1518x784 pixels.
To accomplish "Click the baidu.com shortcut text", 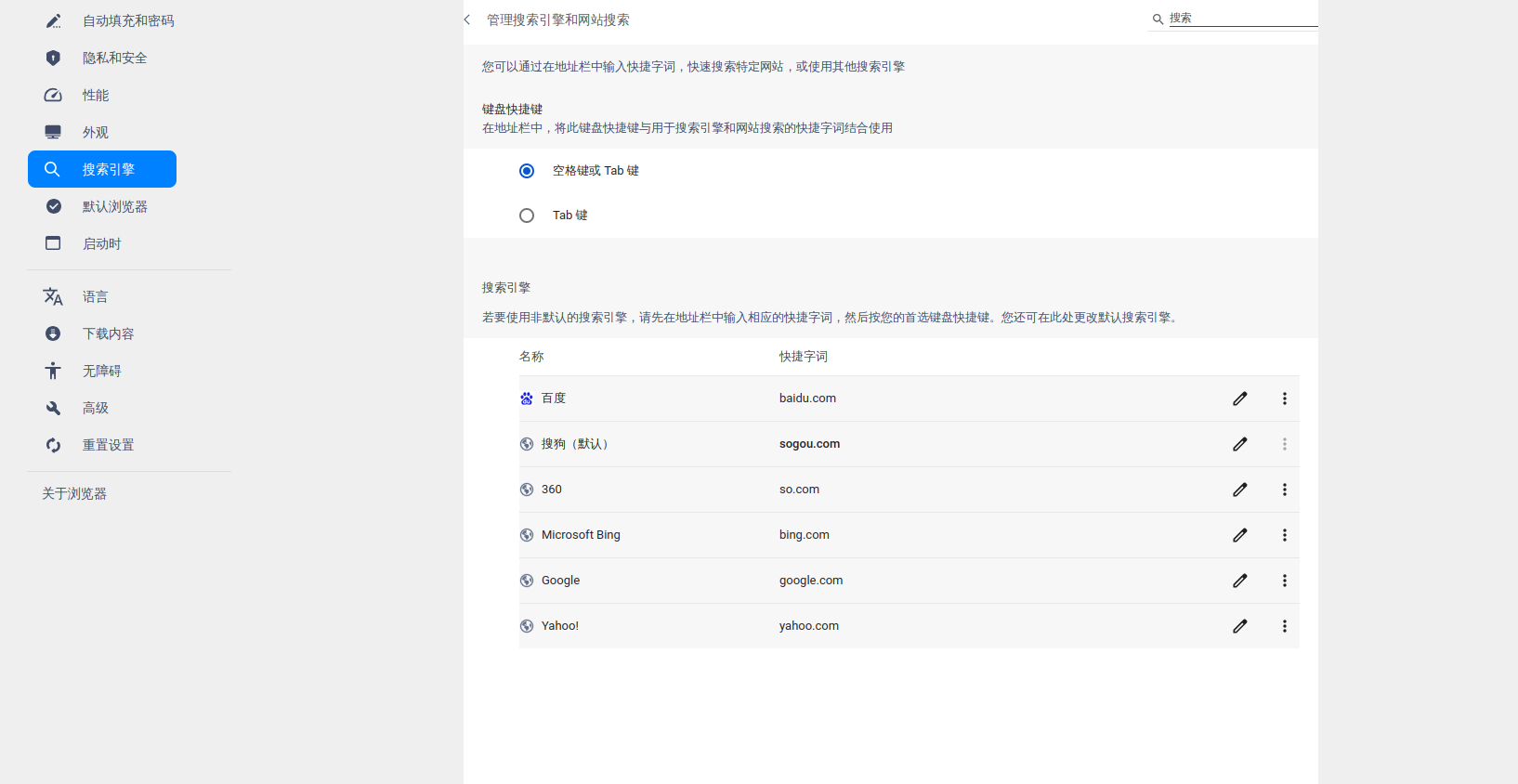I will [x=807, y=399].
